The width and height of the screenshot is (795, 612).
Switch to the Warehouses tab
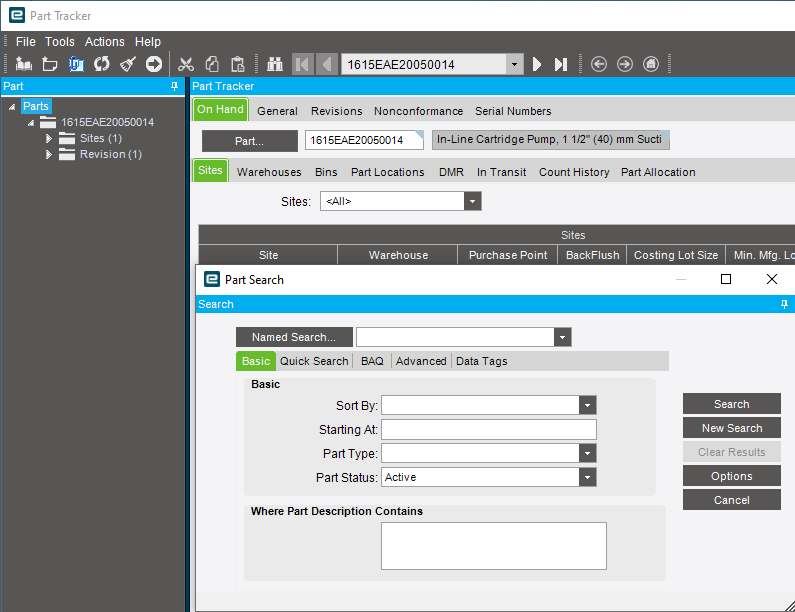point(269,172)
